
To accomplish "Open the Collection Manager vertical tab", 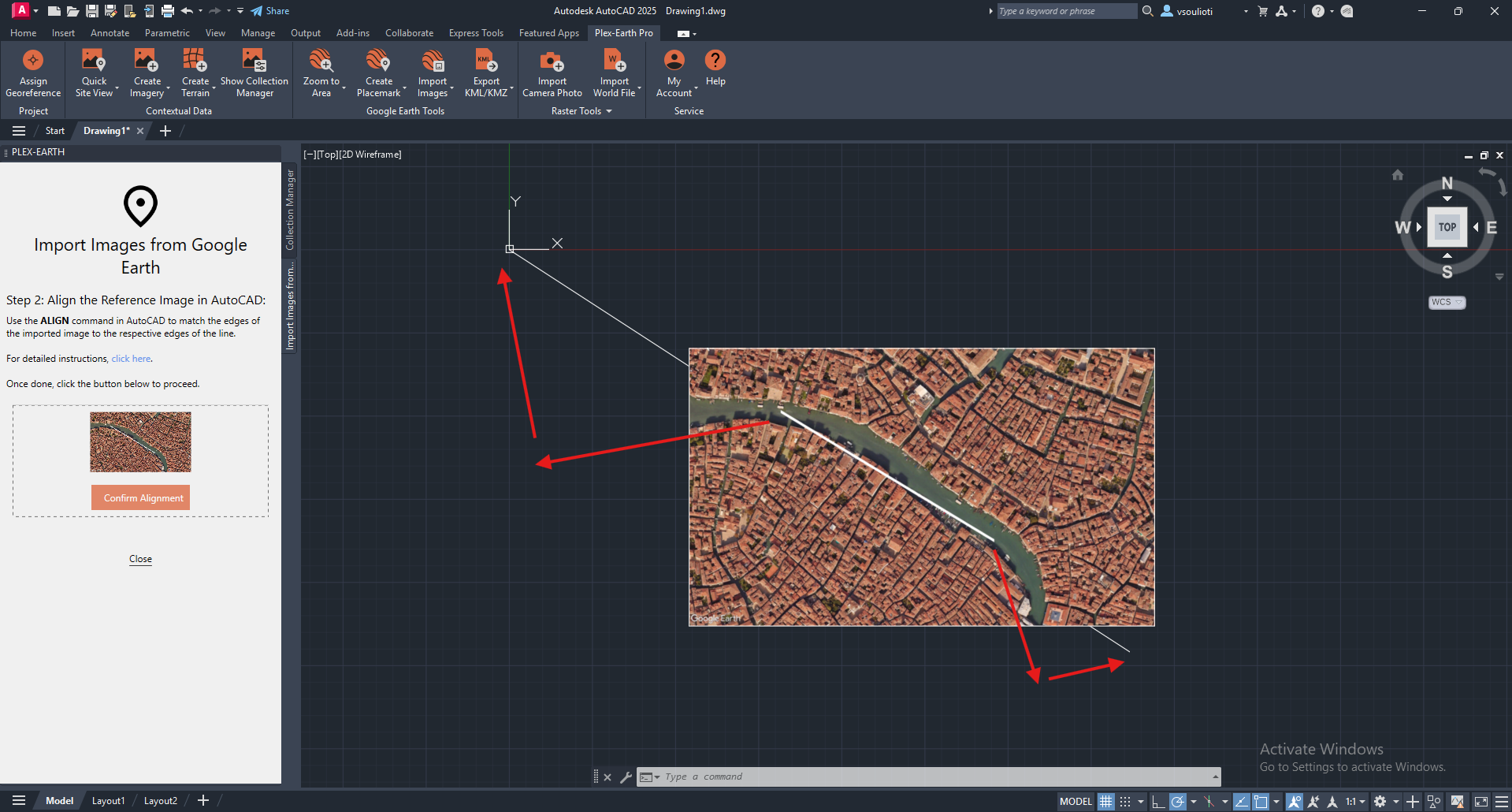I will pos(290,210).
